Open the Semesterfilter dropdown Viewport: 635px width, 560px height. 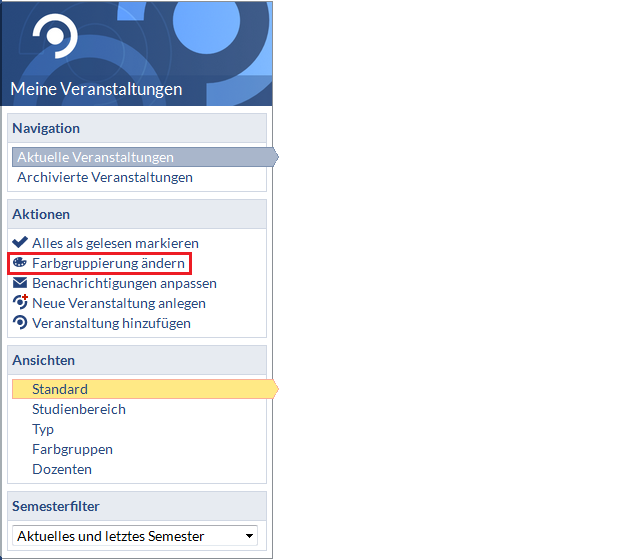(x=135, y=536)
